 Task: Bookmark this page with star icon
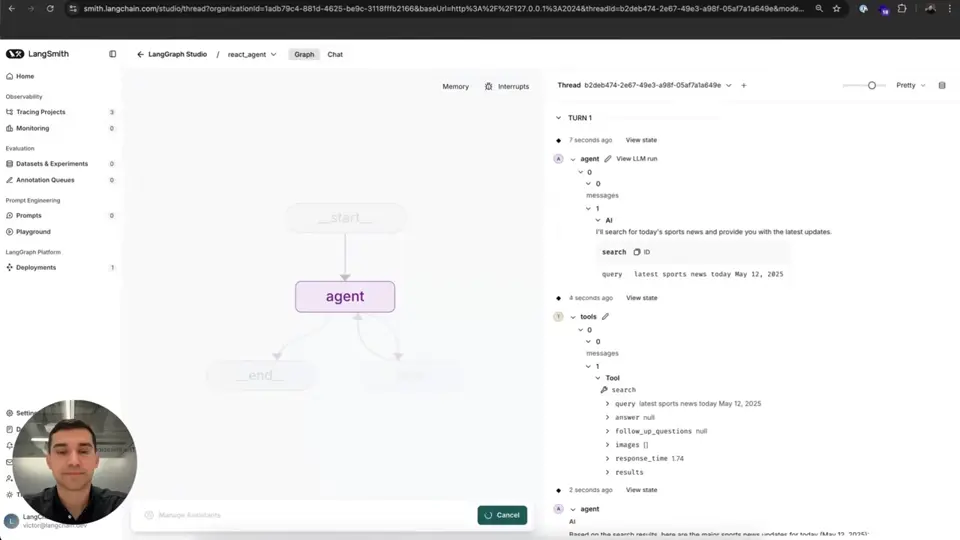click(x=836, y=9)
